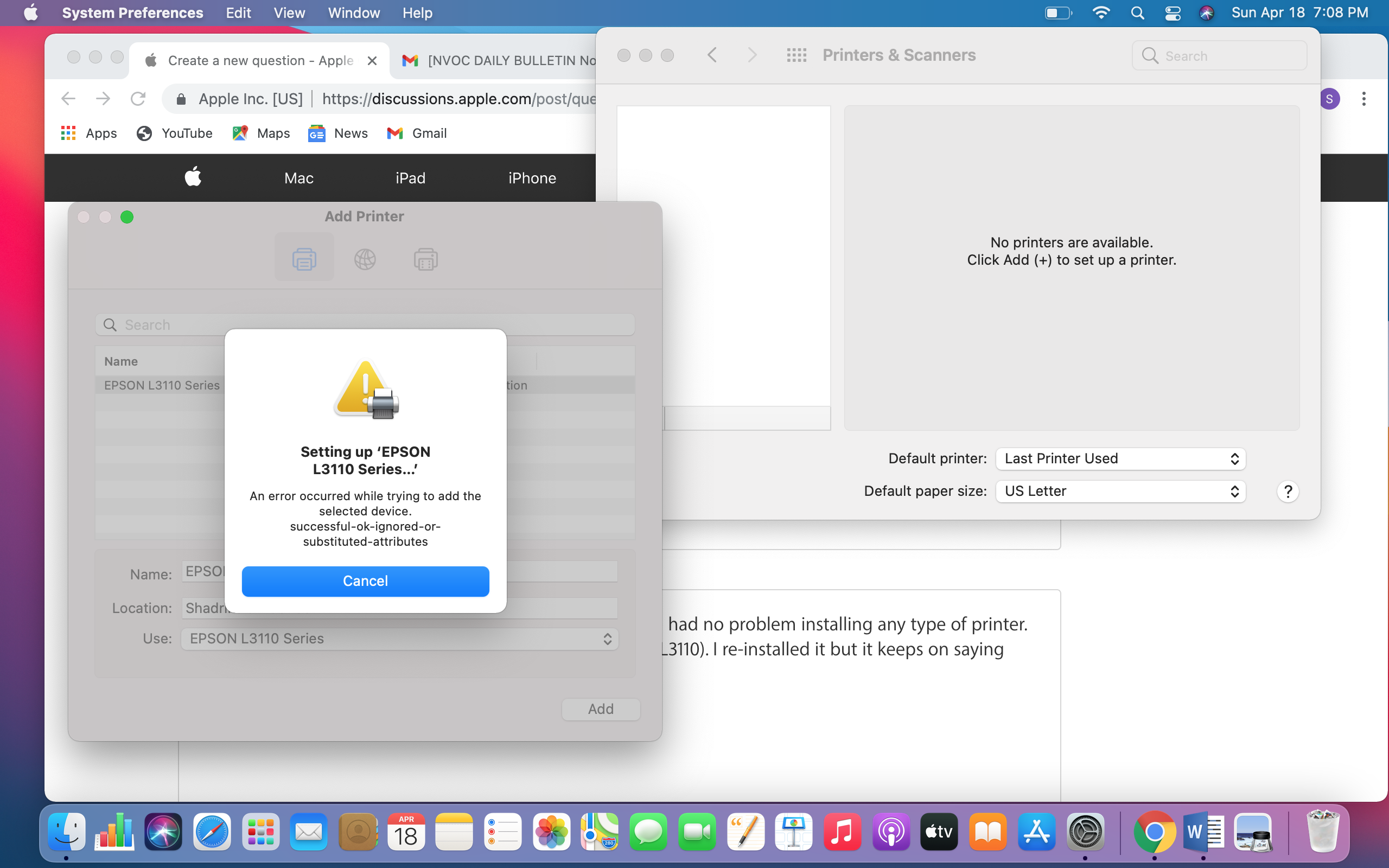This screenshot has width=1389, height=868.
Task: Expand the Use driver dropdown
Action: (x=399, y=639)
